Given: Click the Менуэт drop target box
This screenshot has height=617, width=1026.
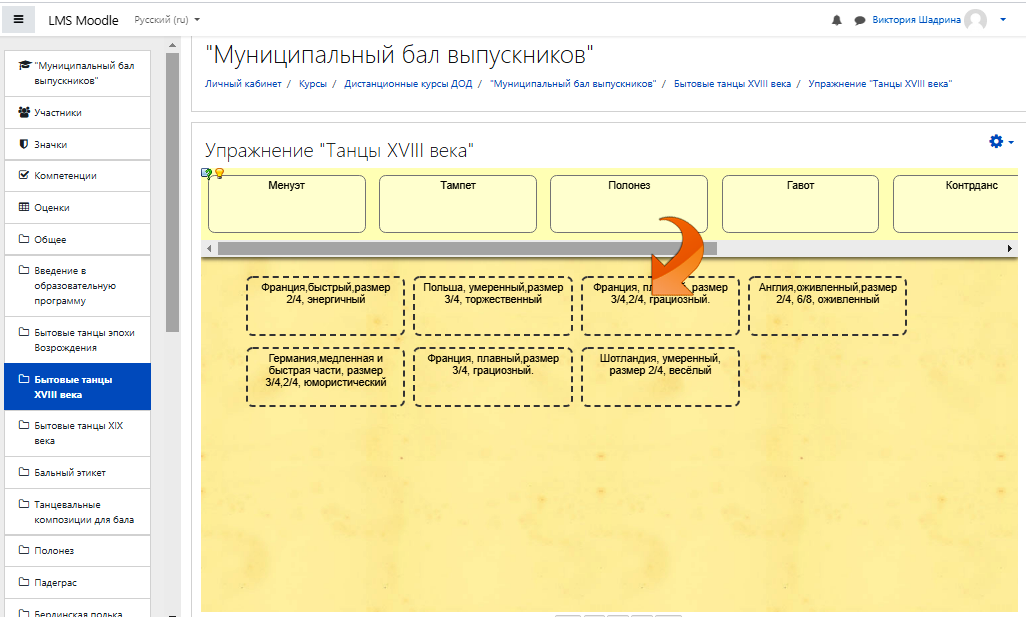Looking at the screenshot, I should point(286,203).
